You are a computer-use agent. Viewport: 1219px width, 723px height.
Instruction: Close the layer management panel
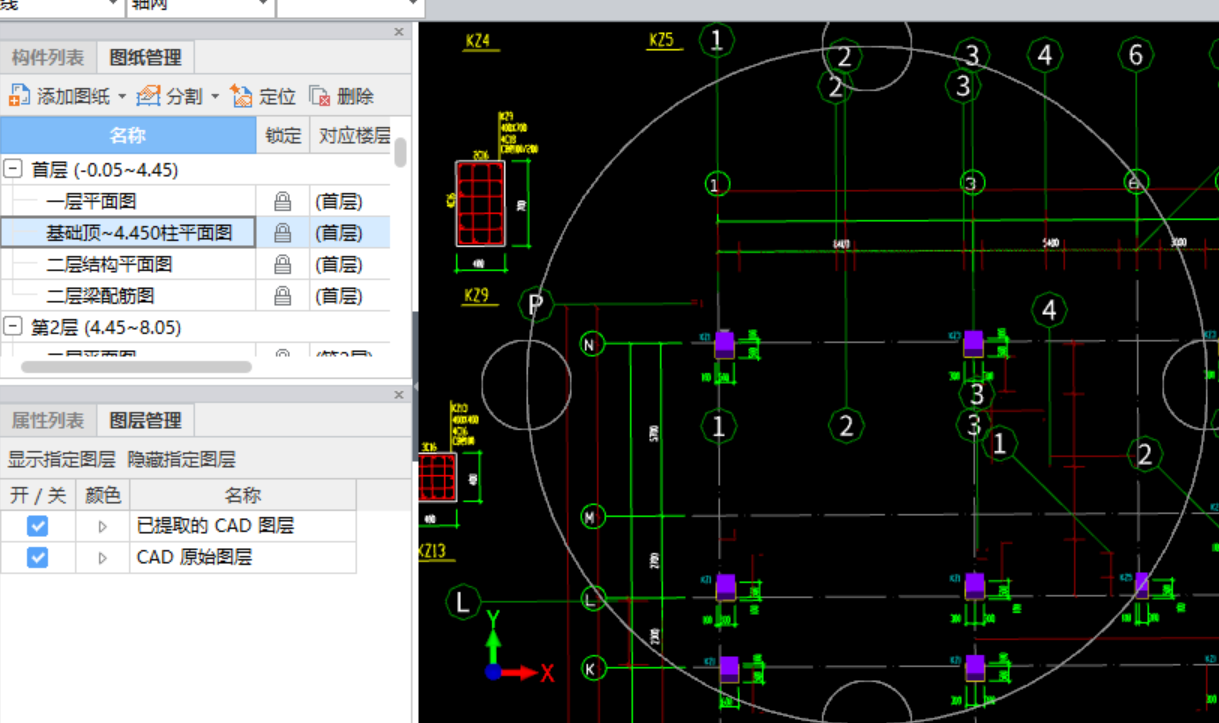coord(399,396)
